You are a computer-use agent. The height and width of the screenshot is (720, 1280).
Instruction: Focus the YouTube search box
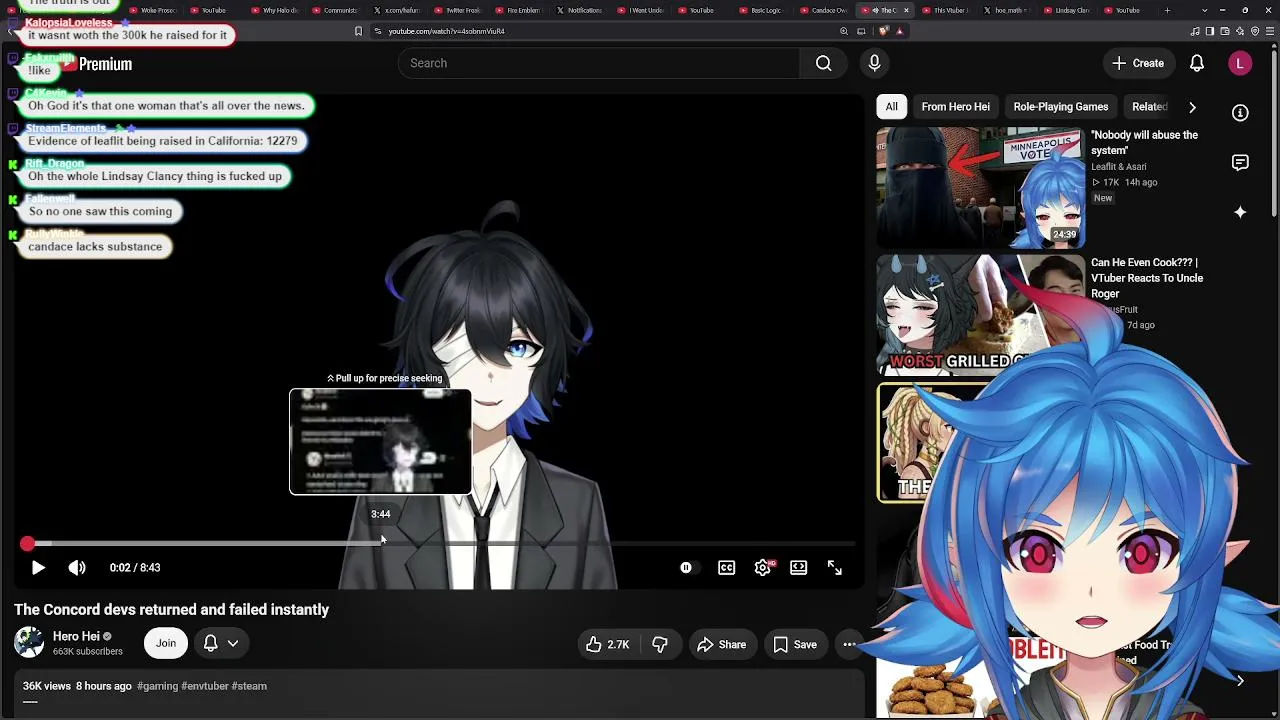click(598, 63)
